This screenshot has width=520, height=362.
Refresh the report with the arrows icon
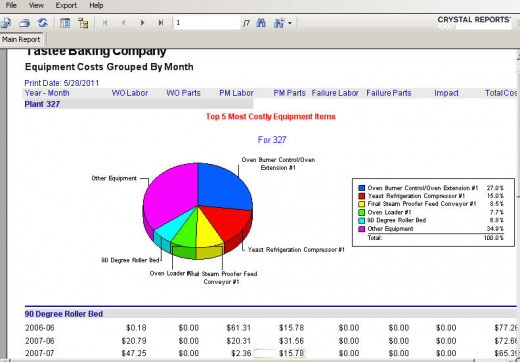42,23
